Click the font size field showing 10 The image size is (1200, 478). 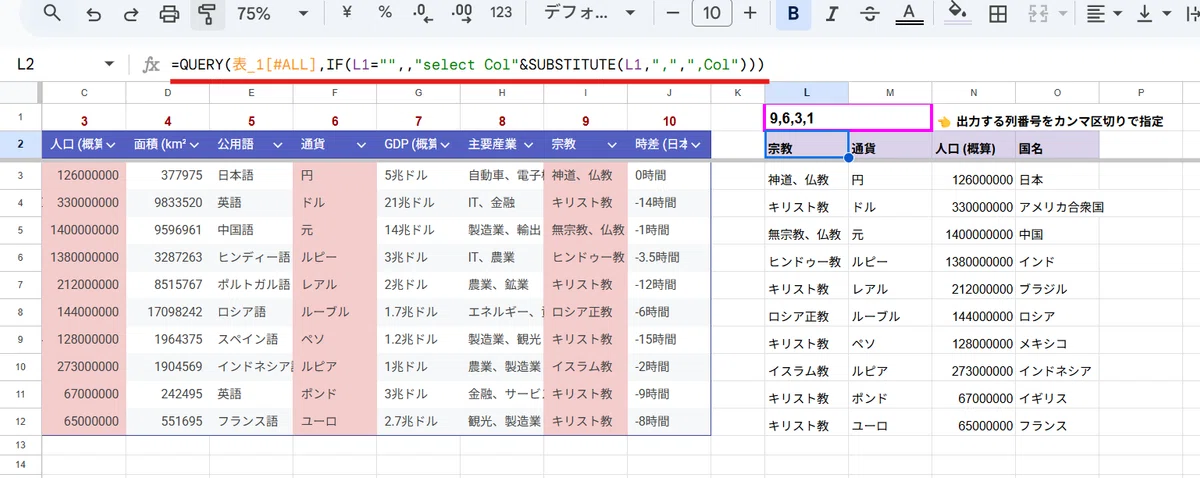point(711,14)
